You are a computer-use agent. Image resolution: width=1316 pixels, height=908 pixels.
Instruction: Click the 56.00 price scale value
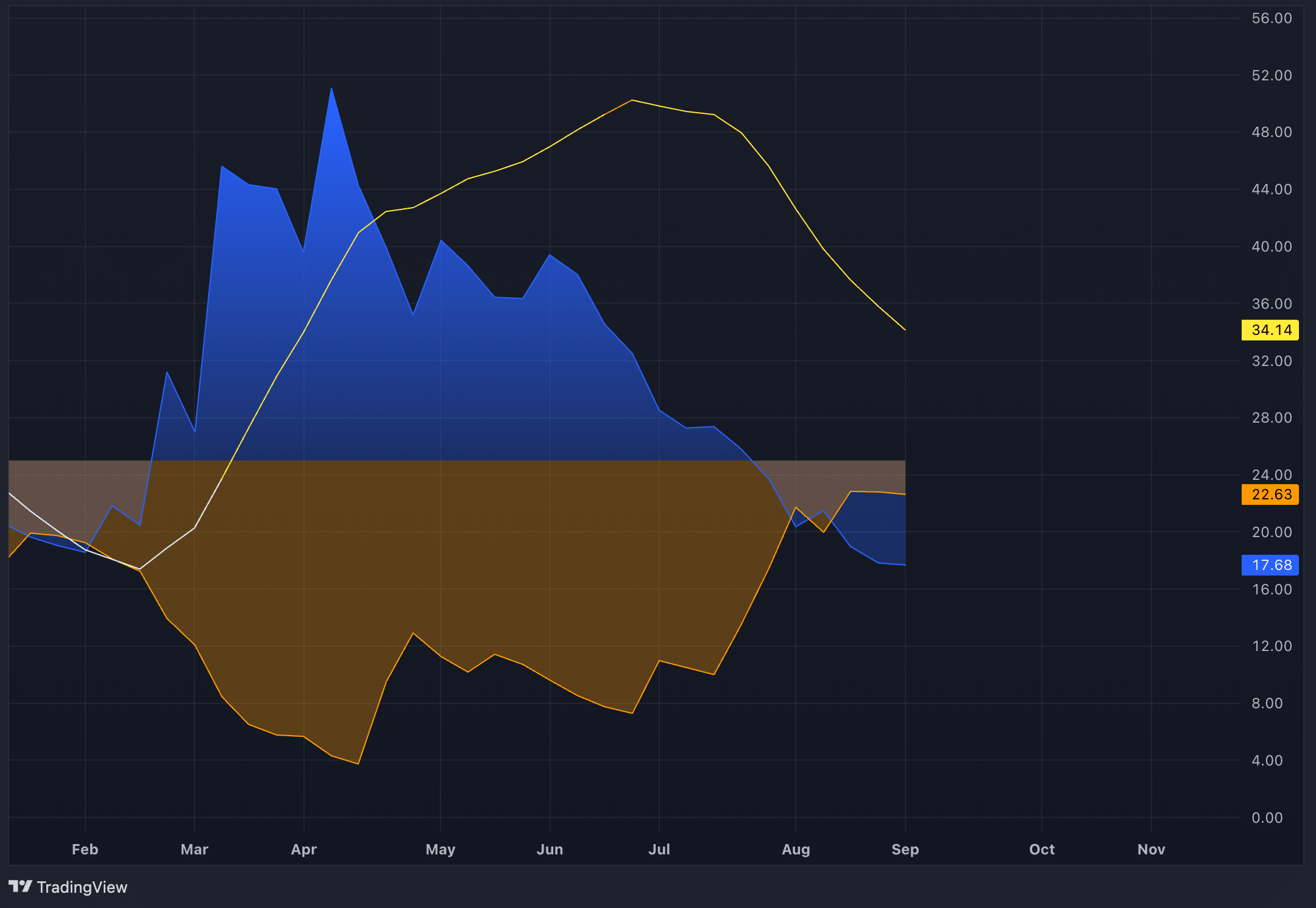pos(1272,18)
